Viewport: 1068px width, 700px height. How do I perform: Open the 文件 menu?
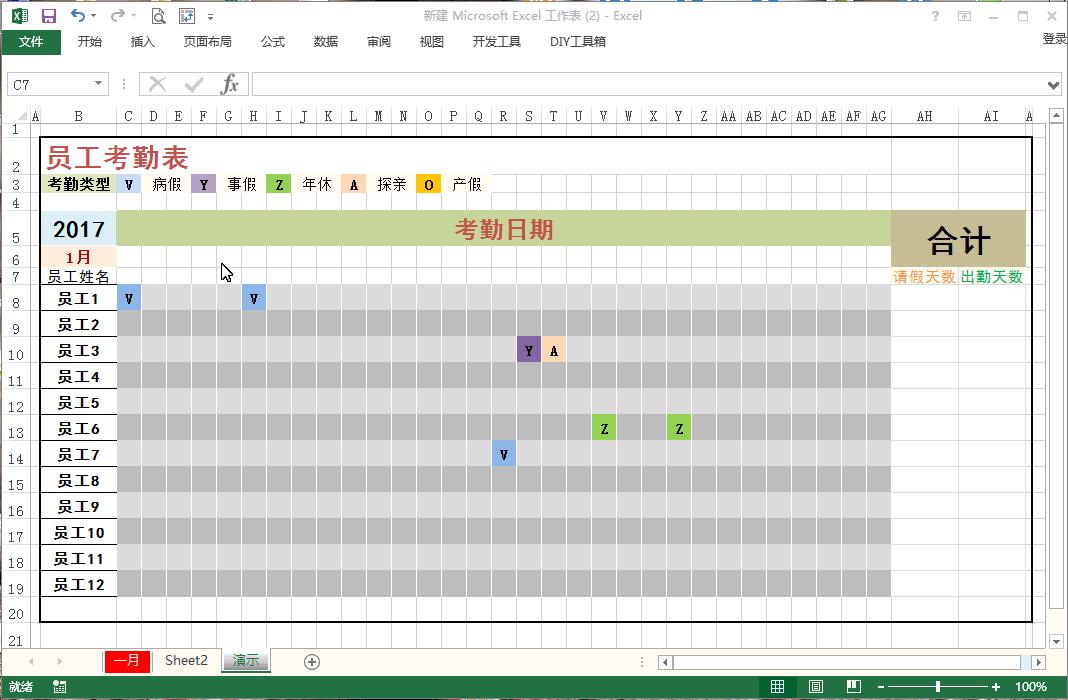coord(31,41)
